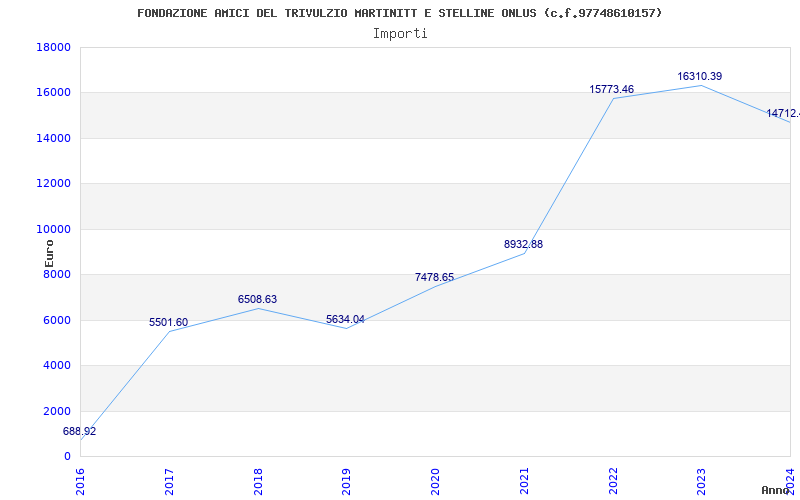Screen dimensions: 800x500
Task: Click the y-axis value 8000
Action: [57, 274]
